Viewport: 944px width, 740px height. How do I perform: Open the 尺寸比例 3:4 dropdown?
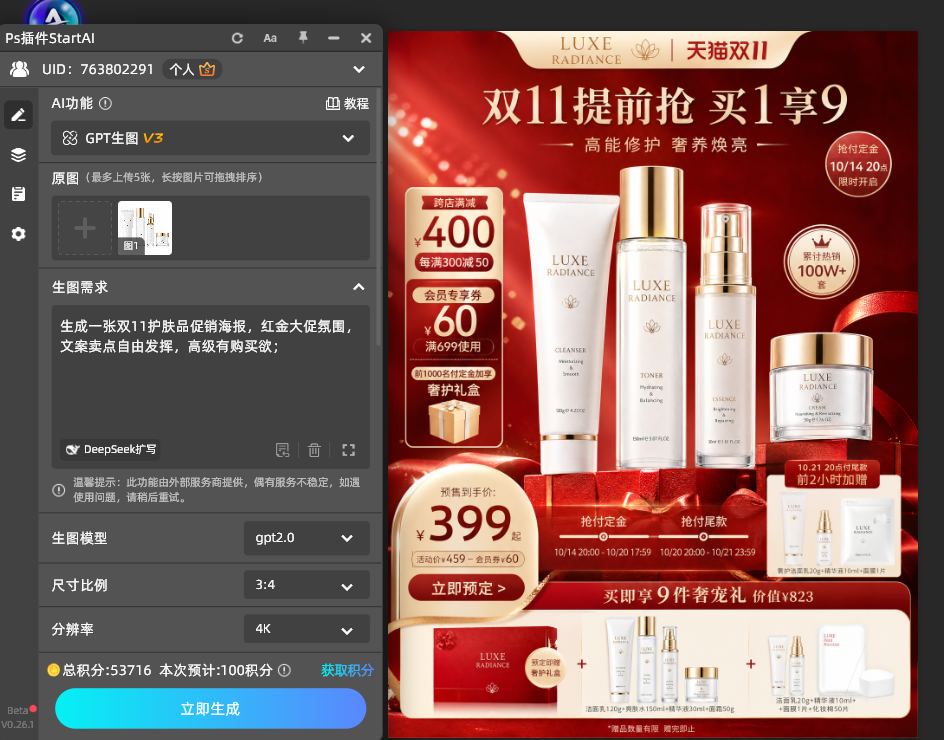point(306,585)
